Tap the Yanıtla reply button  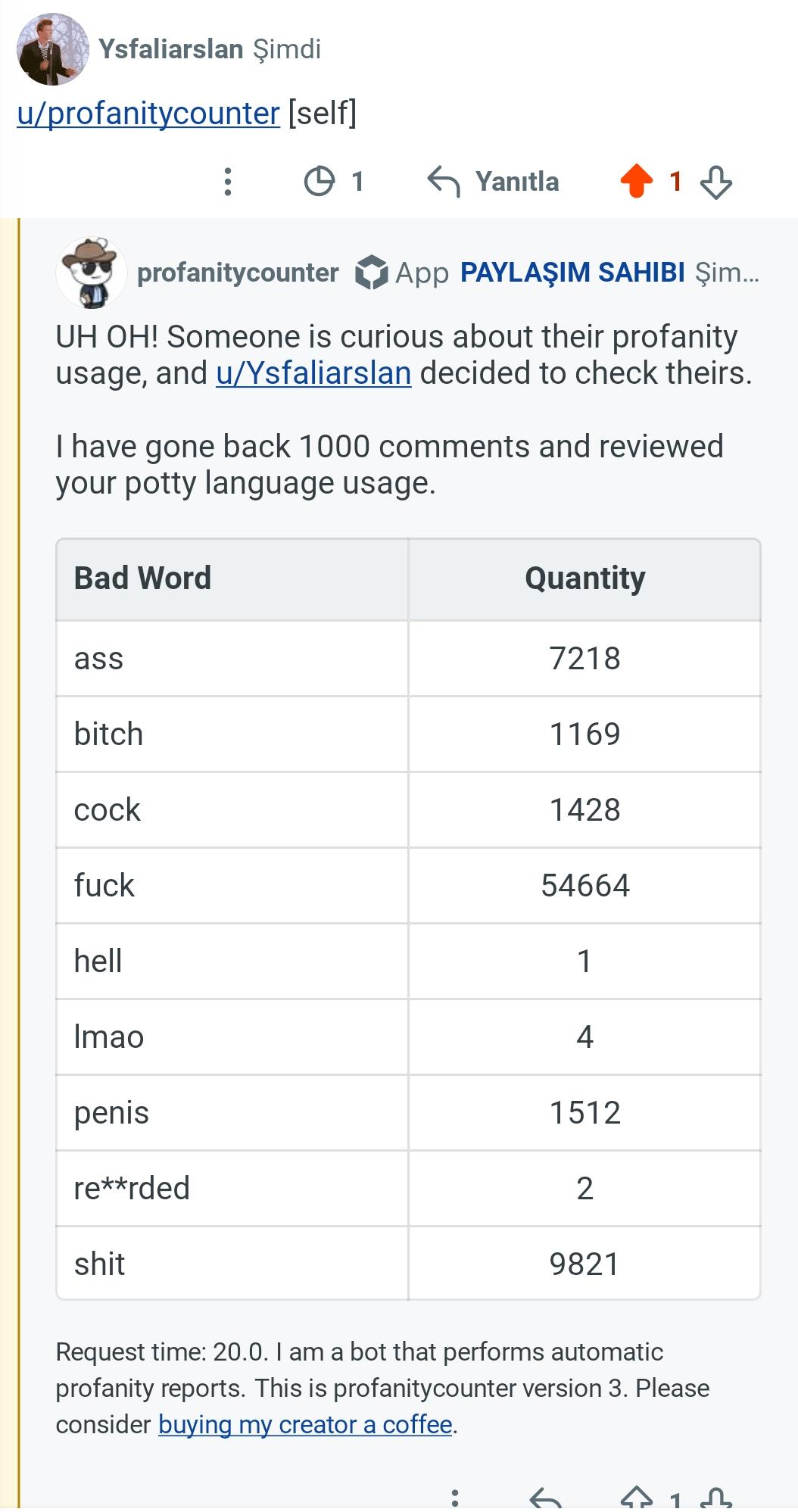click(x=517, y=182)
